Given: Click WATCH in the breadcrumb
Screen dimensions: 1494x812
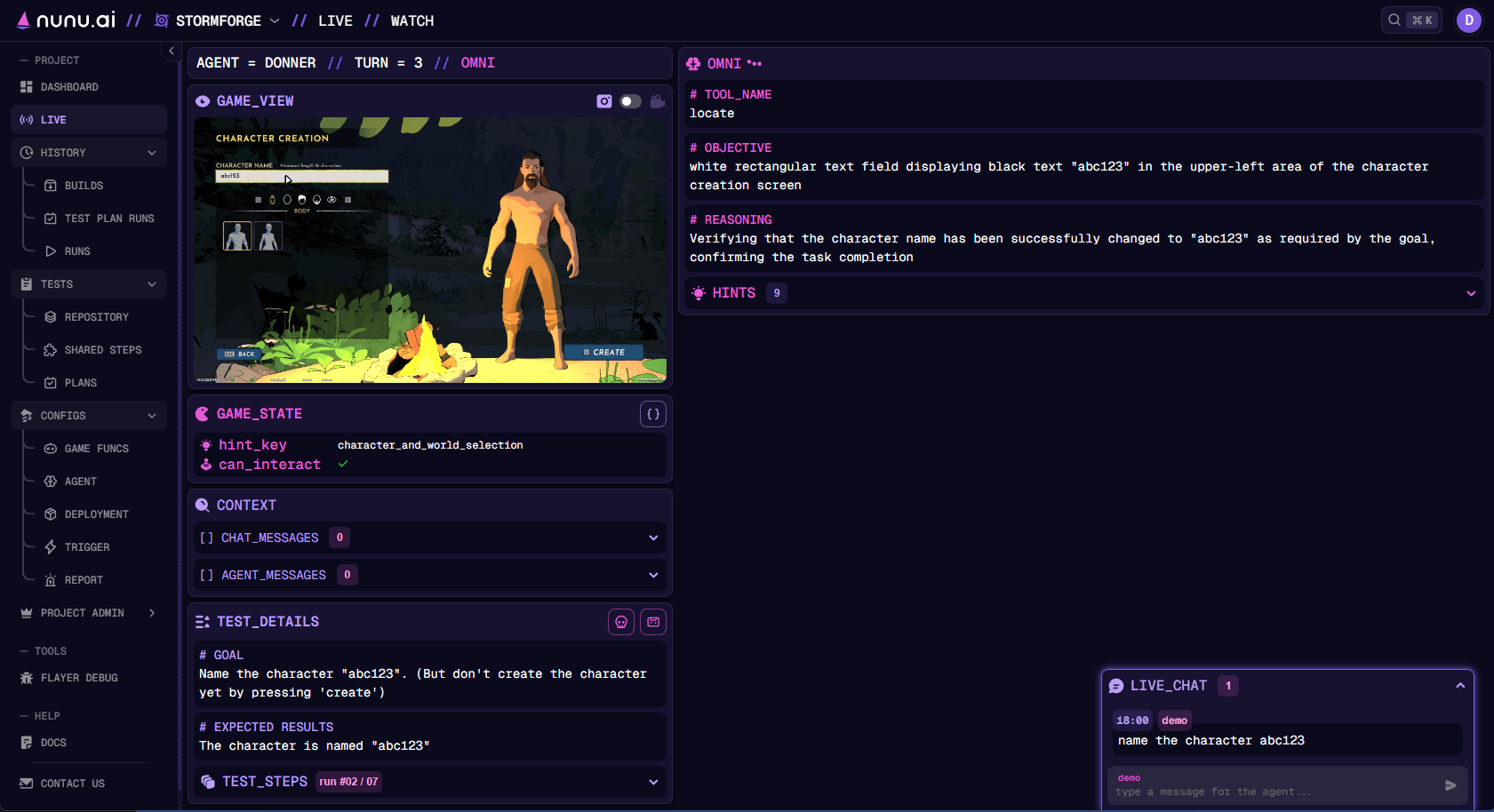Looking at the screenshot, I should click(x=412, y=20).
